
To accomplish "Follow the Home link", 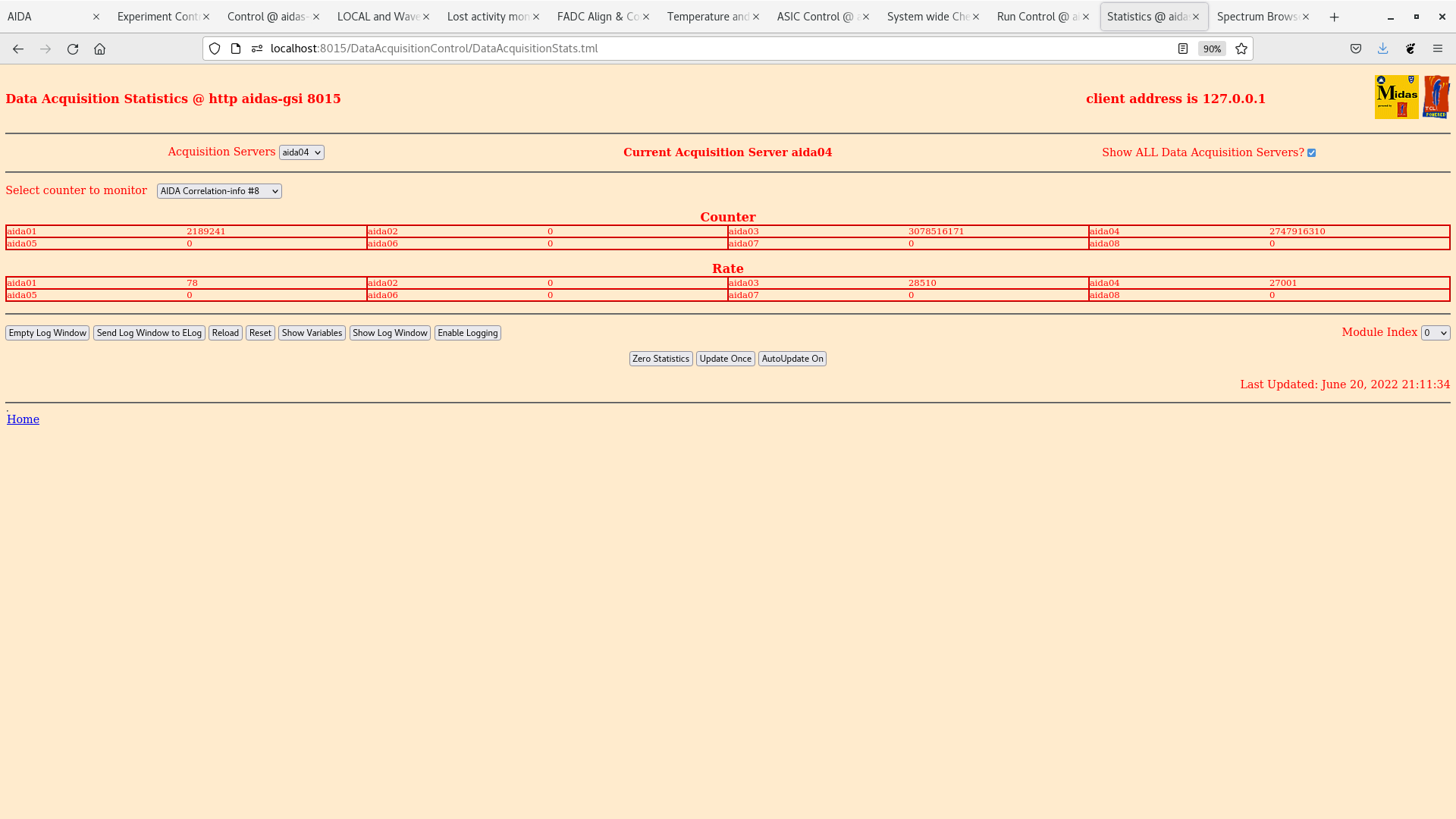I will pyautogui.click(x=23, y=419).
